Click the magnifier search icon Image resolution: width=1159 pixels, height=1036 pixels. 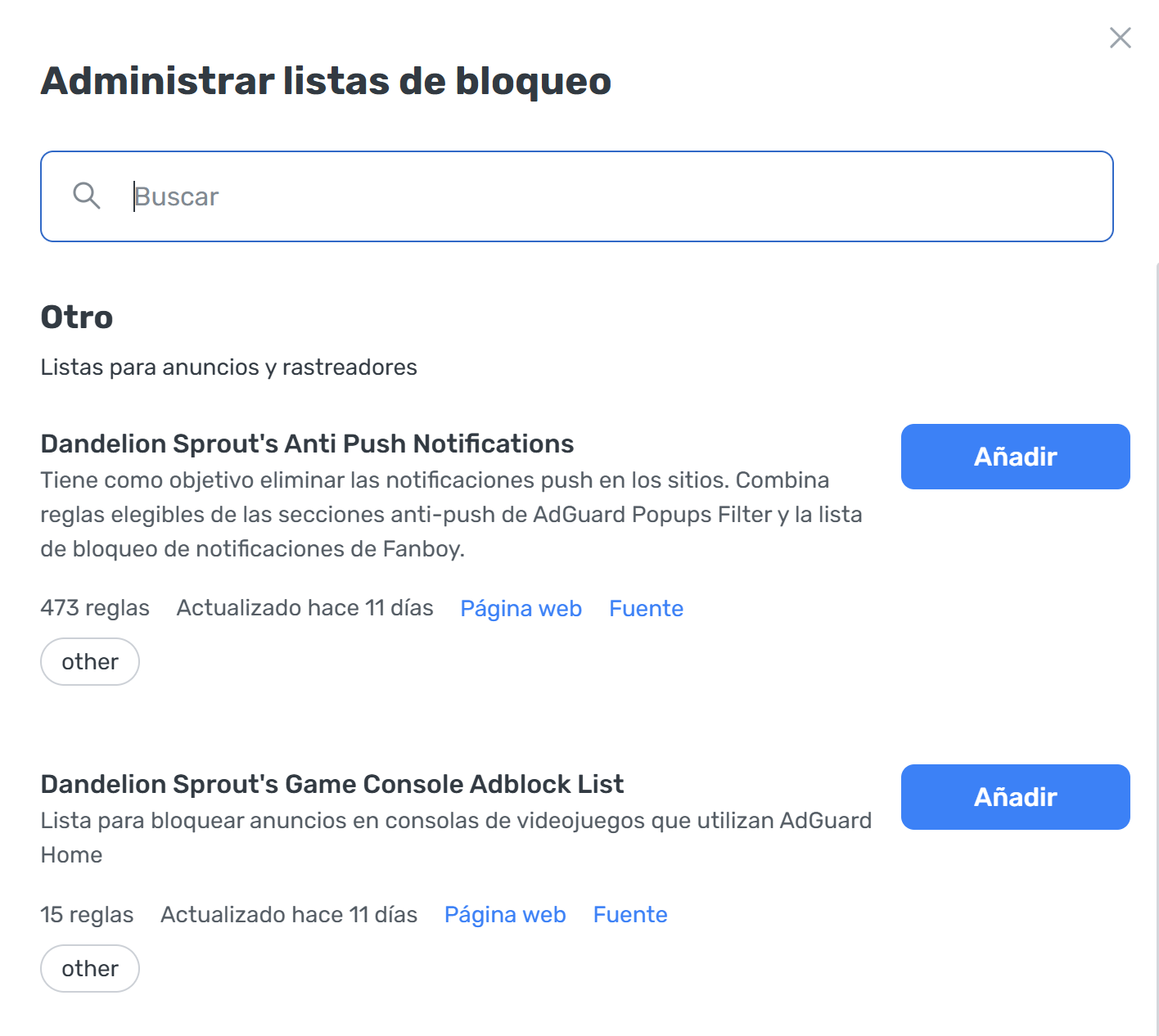(86, 196)
